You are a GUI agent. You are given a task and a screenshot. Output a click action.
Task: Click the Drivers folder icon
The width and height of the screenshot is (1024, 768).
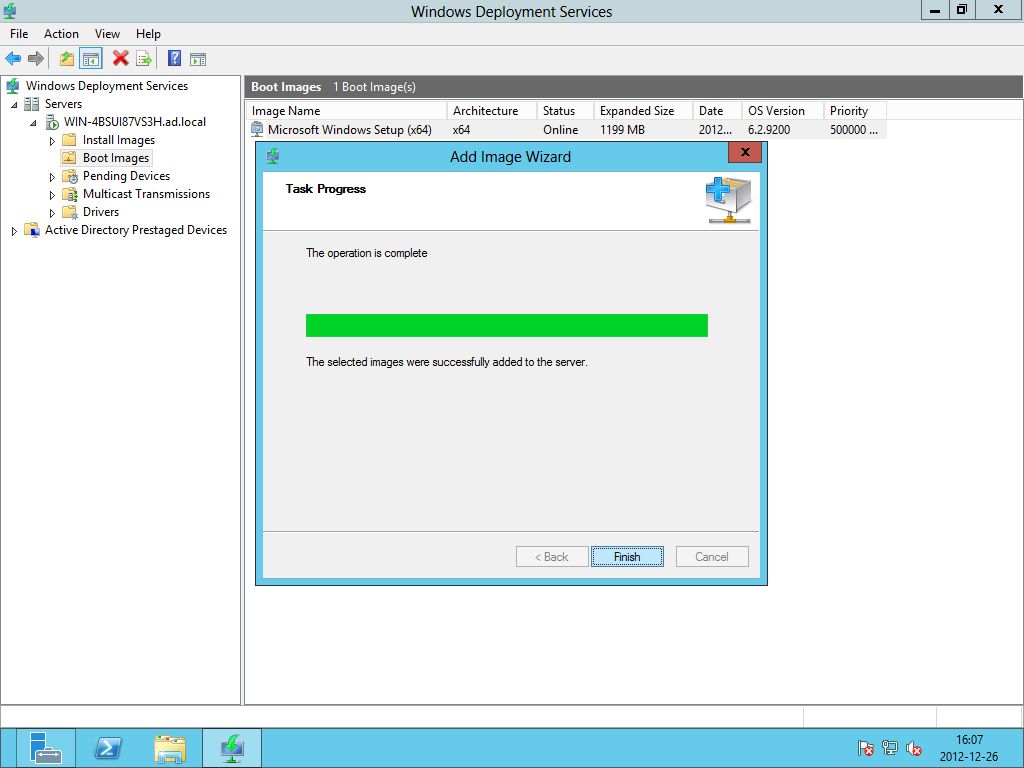[70, 212]
